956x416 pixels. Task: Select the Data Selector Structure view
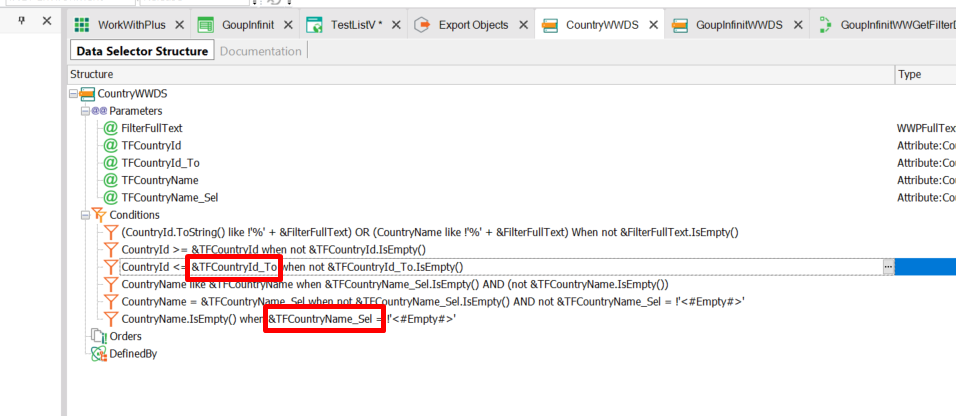point(142,51)
